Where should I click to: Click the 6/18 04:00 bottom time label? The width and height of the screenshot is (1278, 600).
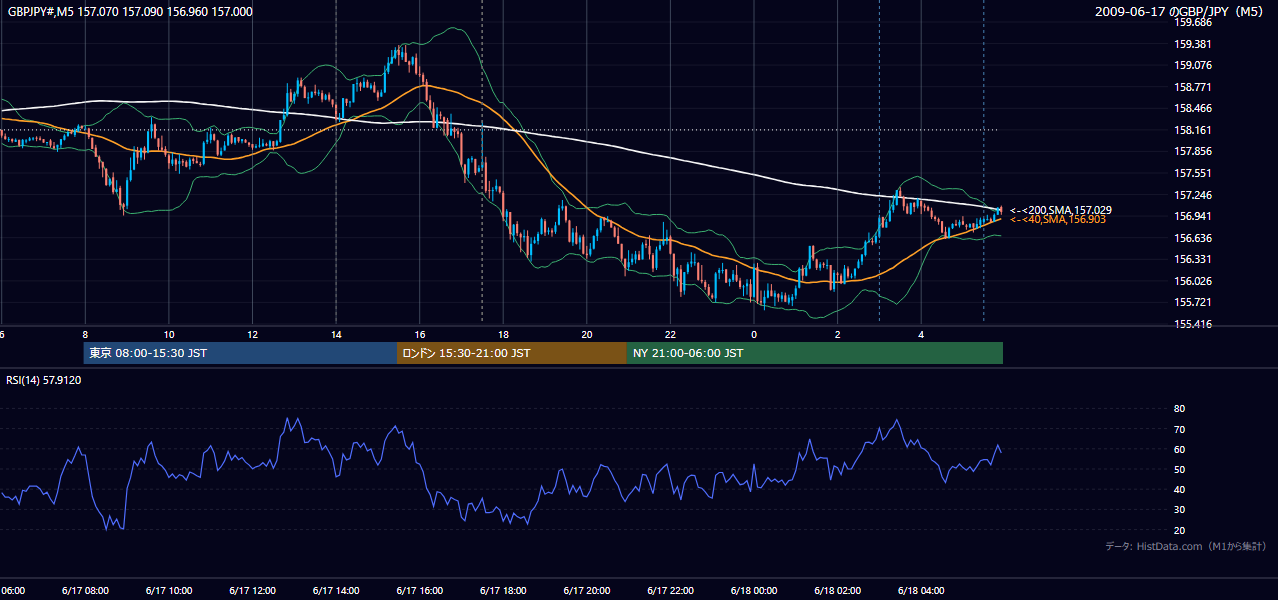921,591
